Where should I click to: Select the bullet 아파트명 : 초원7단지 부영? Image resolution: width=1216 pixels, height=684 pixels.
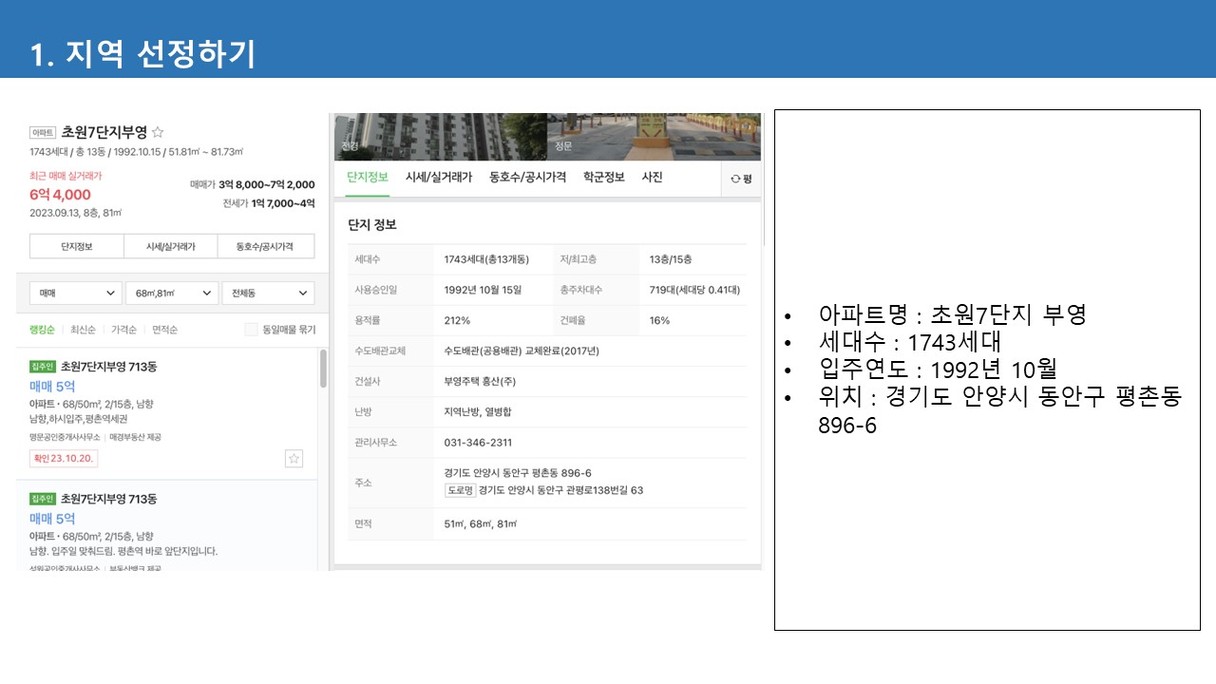click(952, 315)
